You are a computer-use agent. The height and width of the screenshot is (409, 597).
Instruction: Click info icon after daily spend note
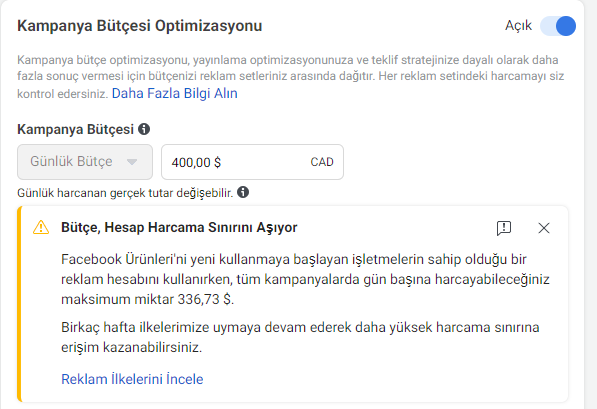coord(243,192)
